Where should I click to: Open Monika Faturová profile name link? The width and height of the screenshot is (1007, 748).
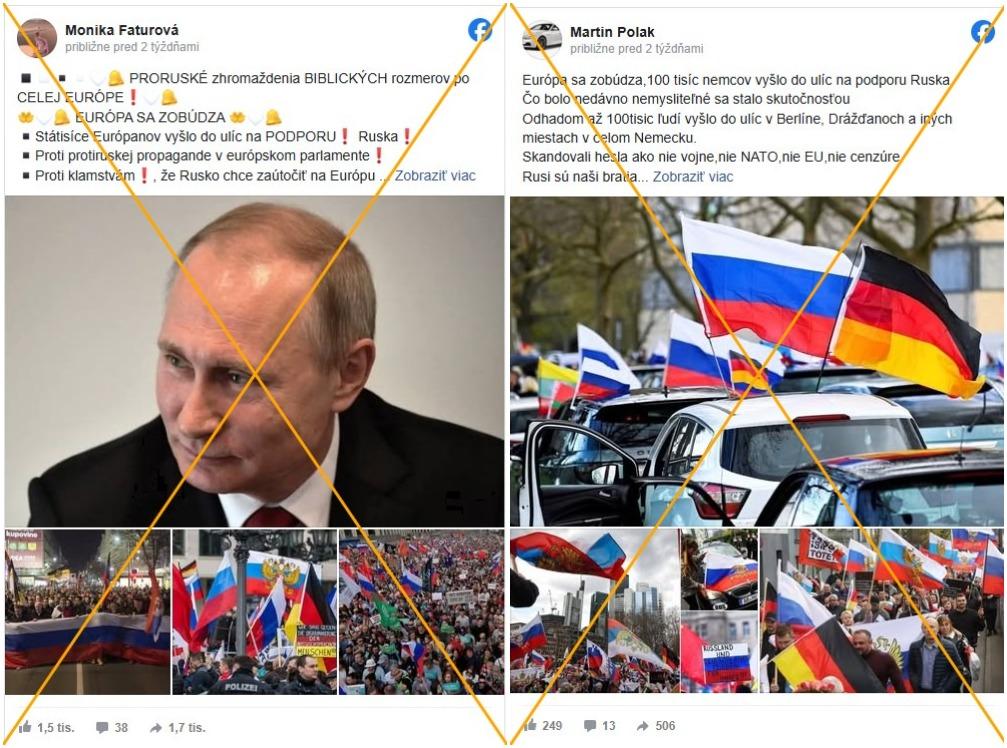[122, 30]
